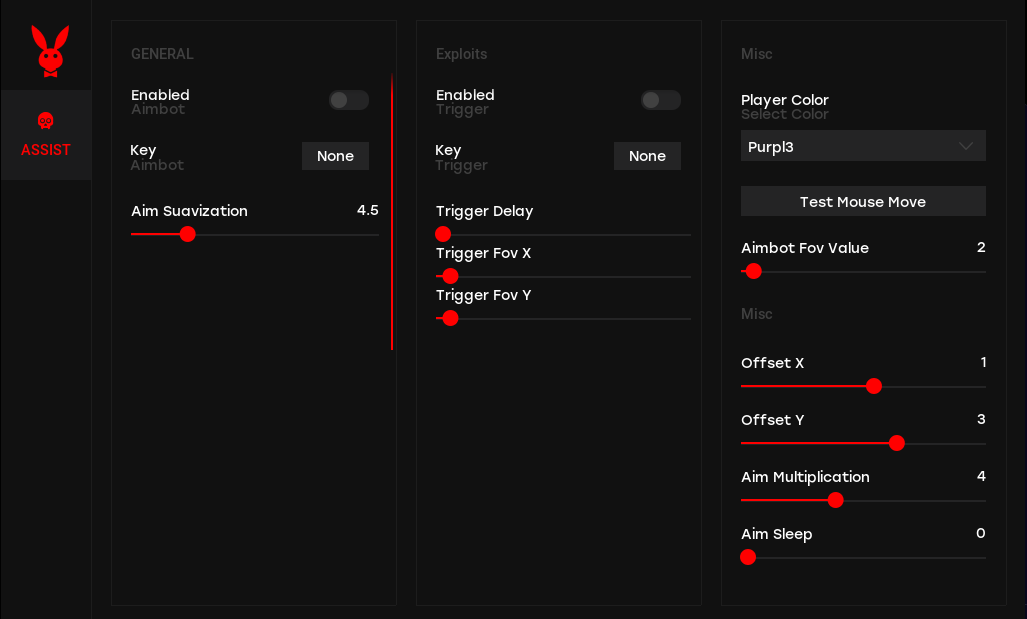1027x619 pixels.
Task: Toggle Aimbot off in the GENERAL panel
Action: point(348,100)
